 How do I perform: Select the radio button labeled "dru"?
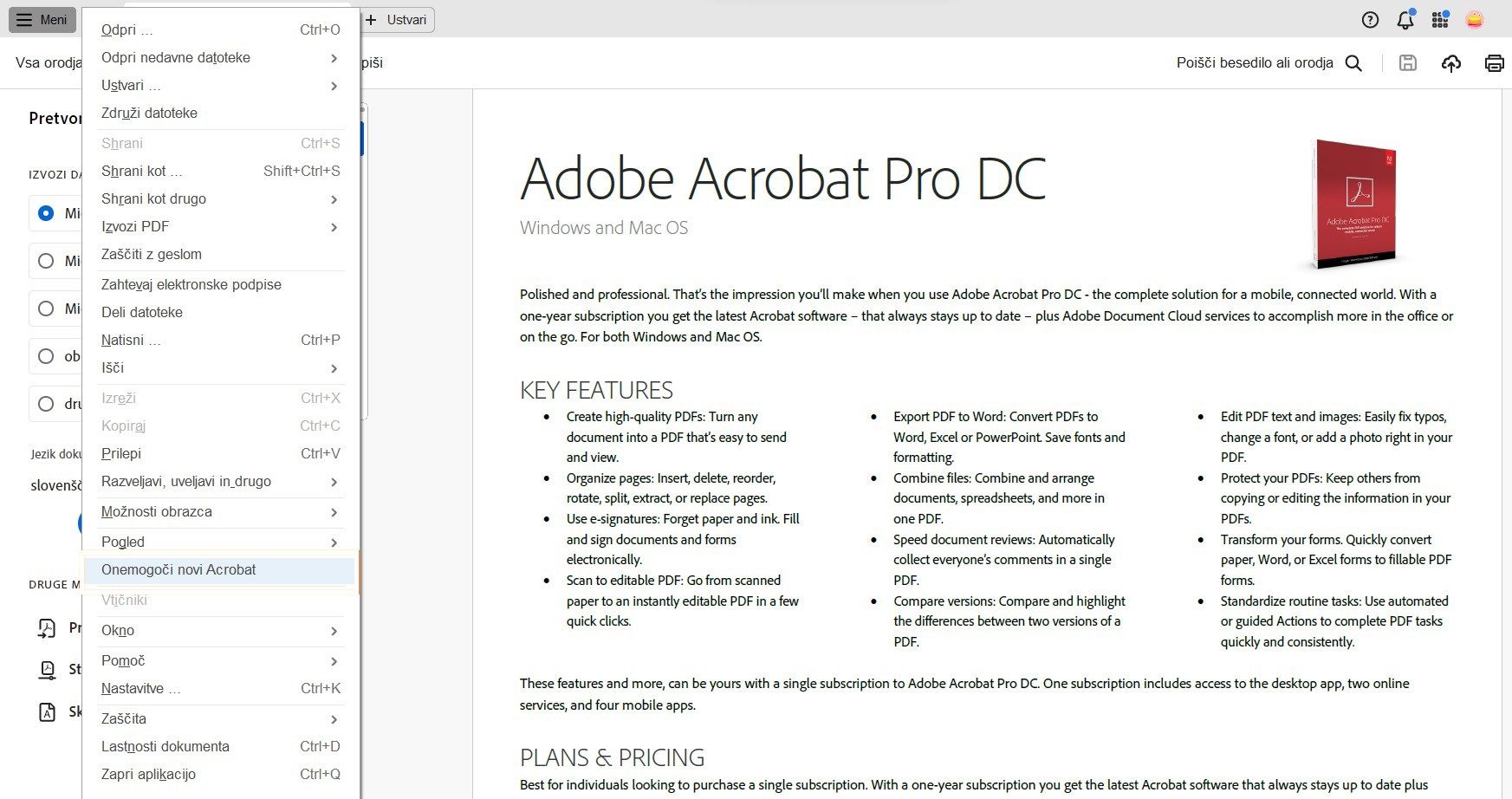[46, 404]
